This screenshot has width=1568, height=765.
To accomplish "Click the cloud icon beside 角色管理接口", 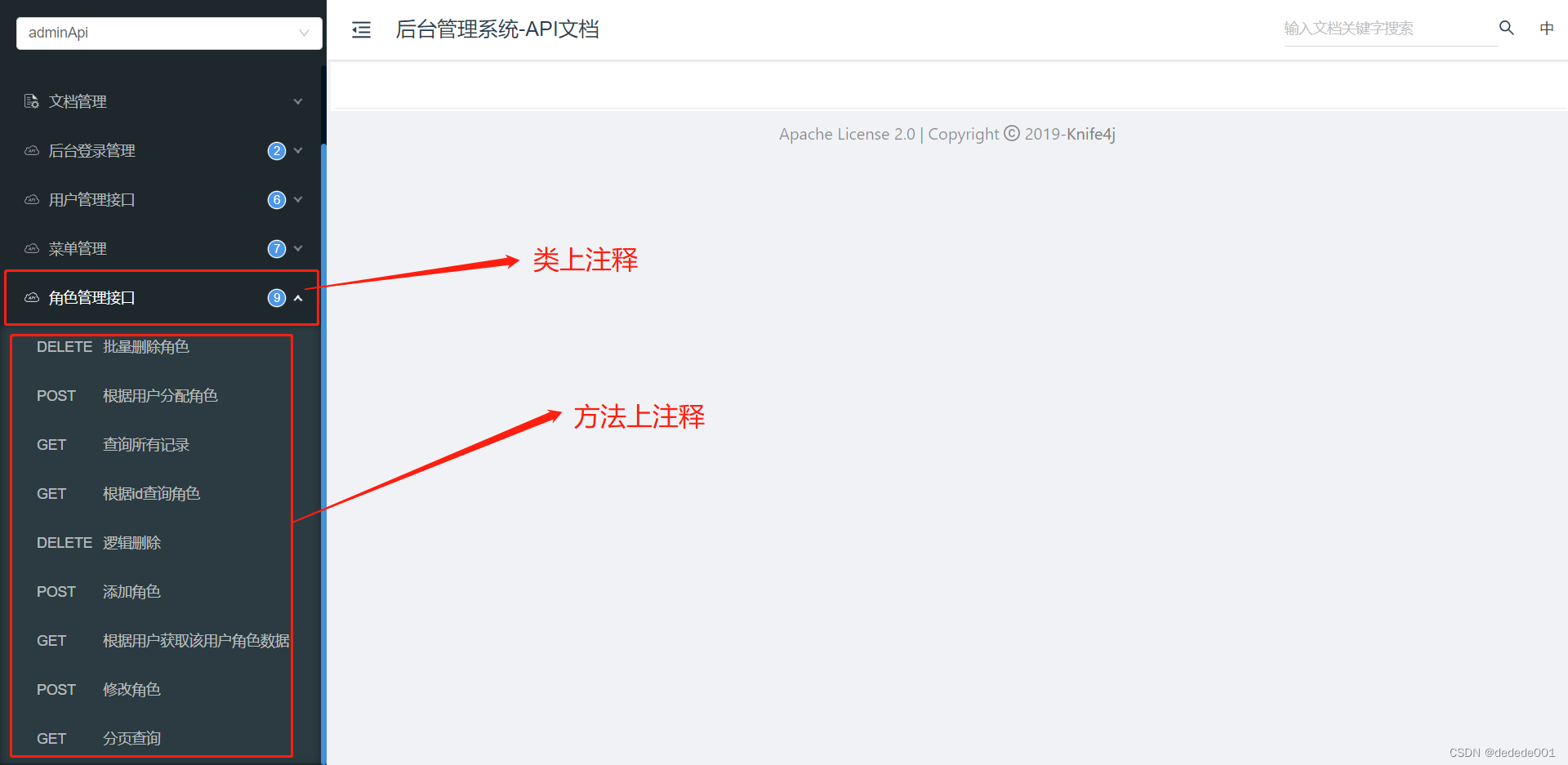I will (x=32, y=297).
